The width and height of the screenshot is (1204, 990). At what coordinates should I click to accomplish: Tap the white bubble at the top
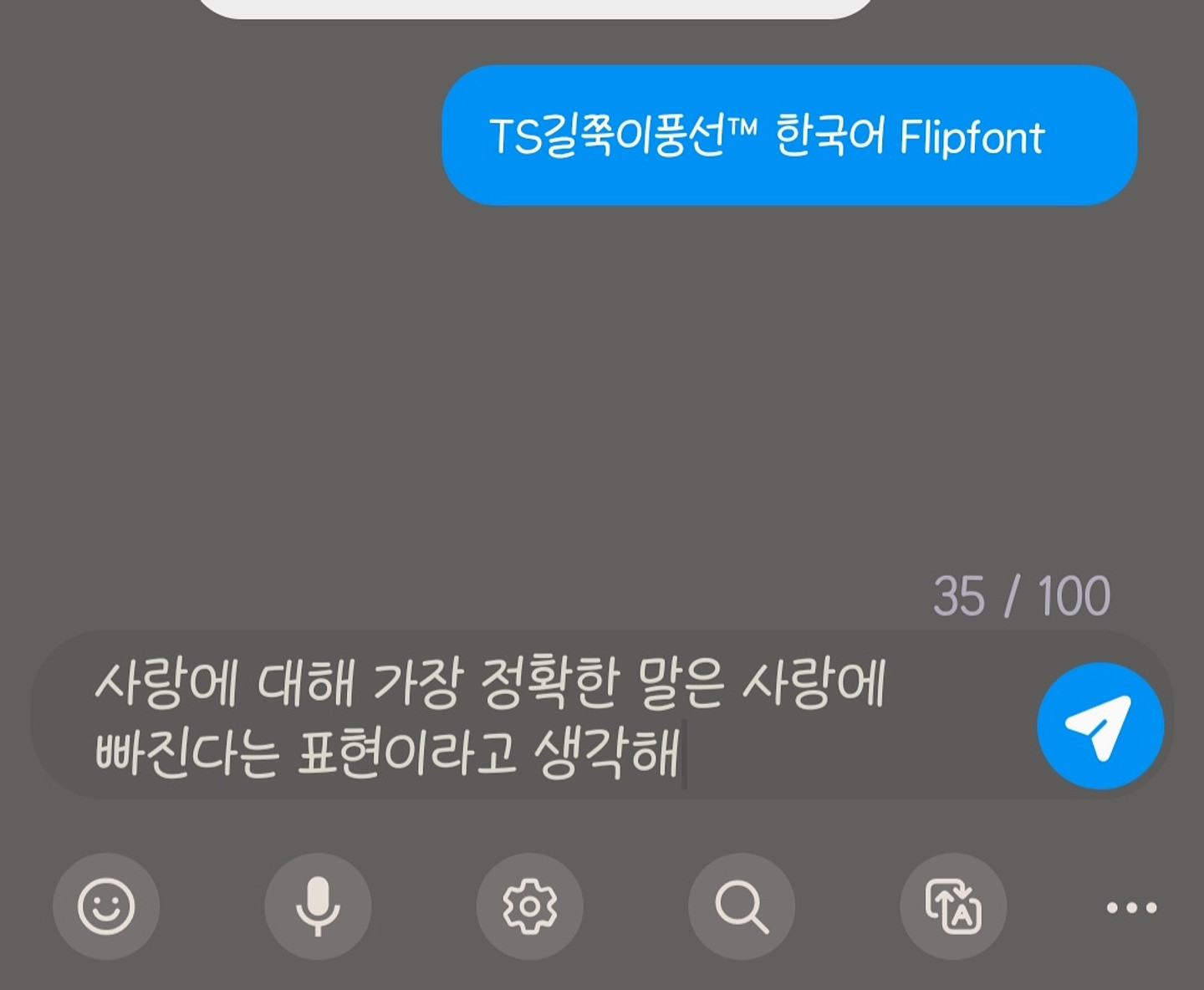coord(535,8)
